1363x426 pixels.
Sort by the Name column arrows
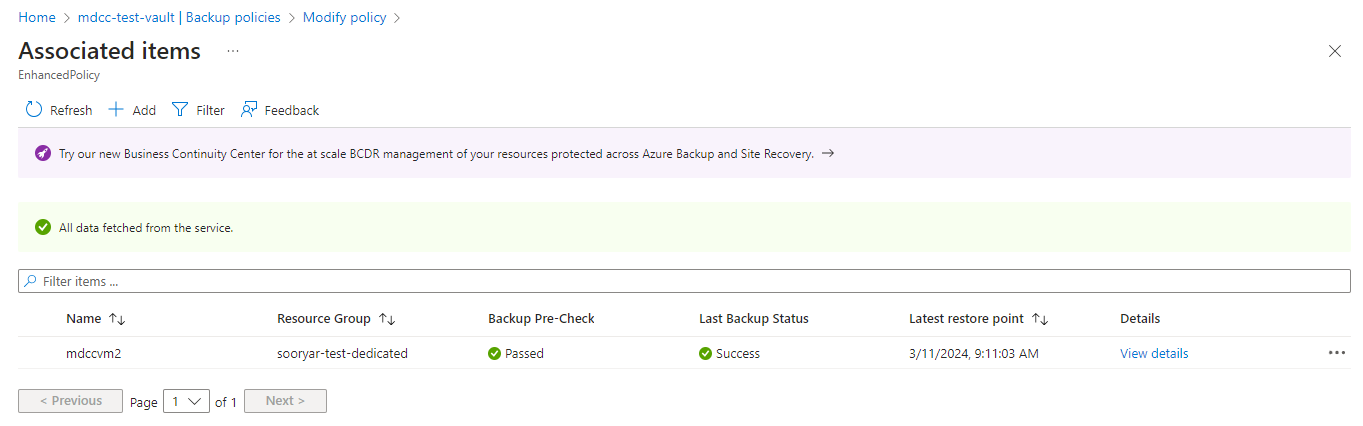[117, 319]
